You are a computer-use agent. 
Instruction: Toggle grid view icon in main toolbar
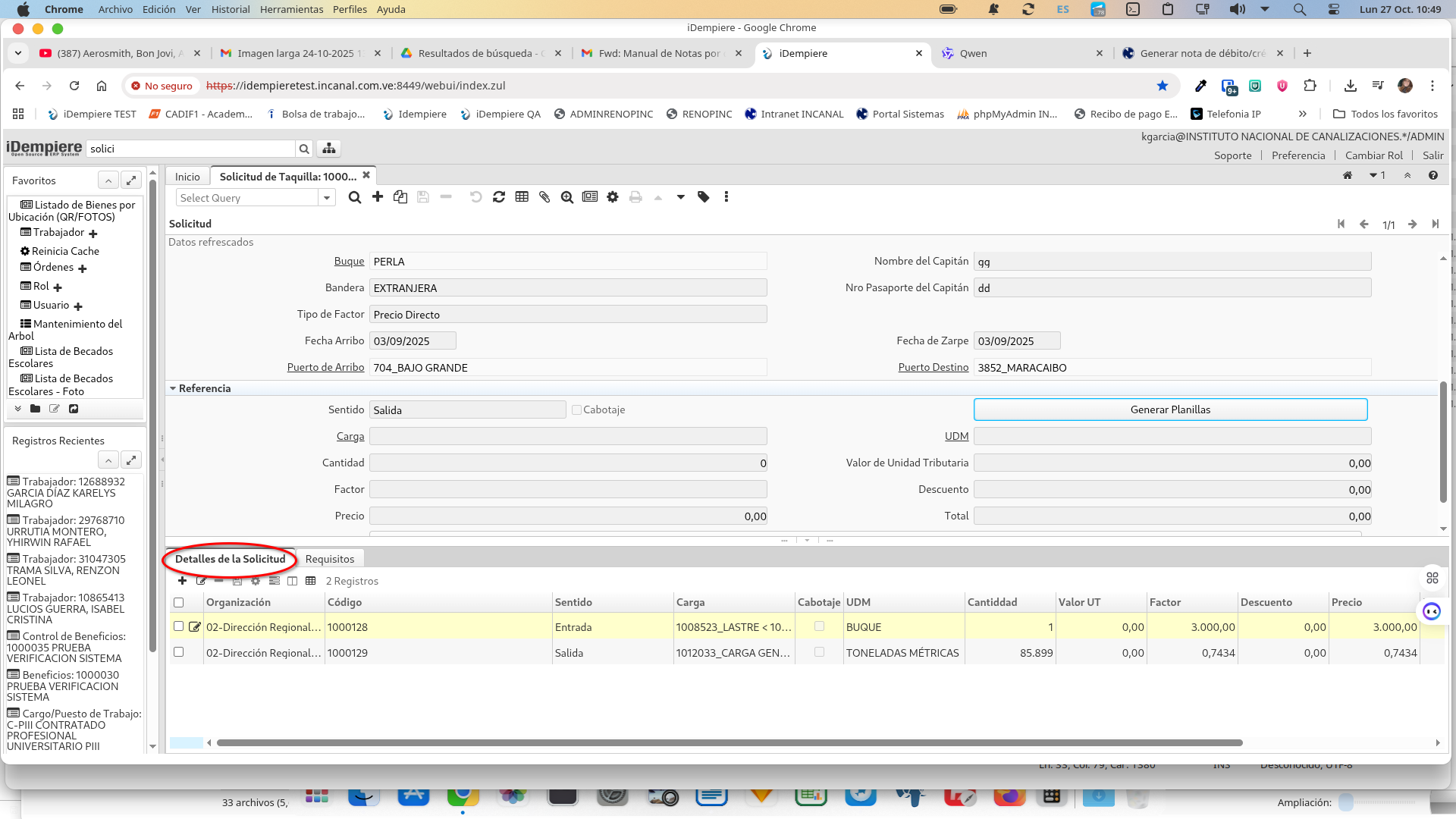(x=522, y=197)
